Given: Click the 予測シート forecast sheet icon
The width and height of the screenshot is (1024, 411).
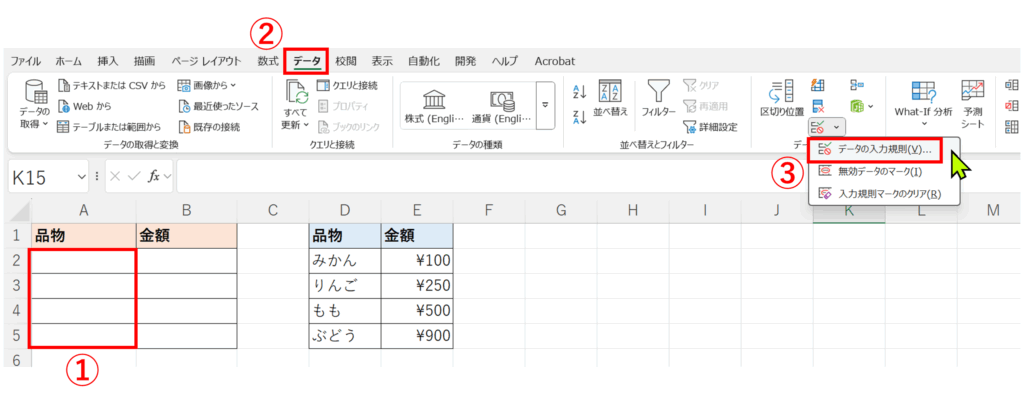Looking at the screenshot, I should pyautogui.click(x=972, y=100).
